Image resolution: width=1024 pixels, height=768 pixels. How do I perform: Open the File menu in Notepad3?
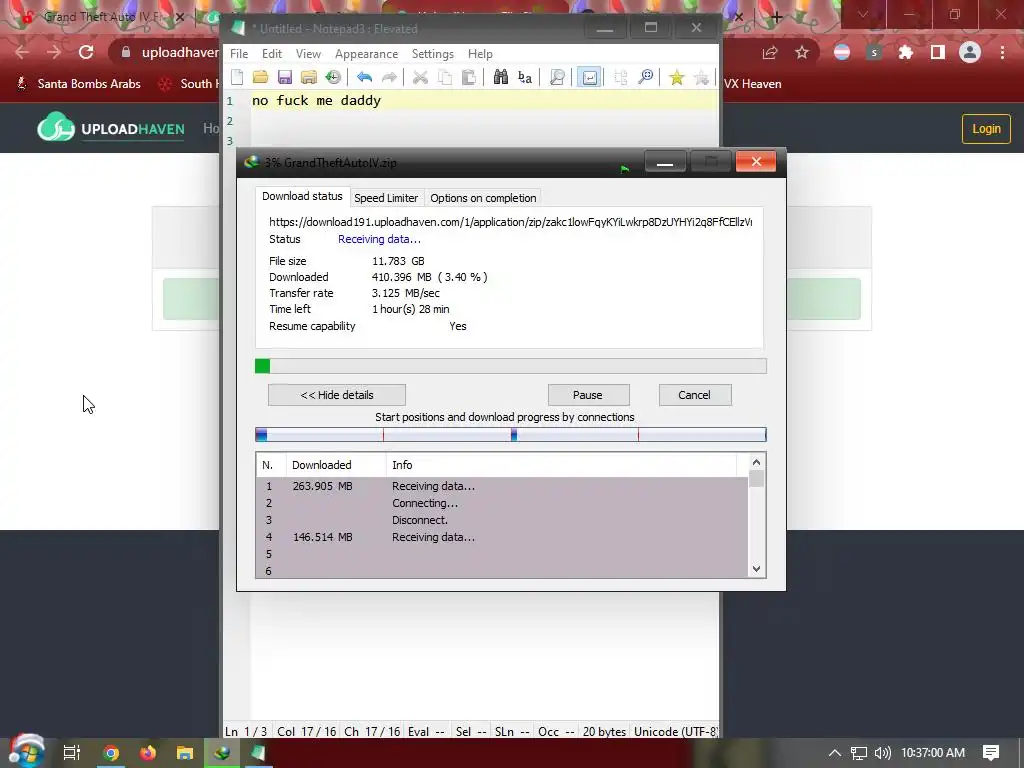(239, 54)
